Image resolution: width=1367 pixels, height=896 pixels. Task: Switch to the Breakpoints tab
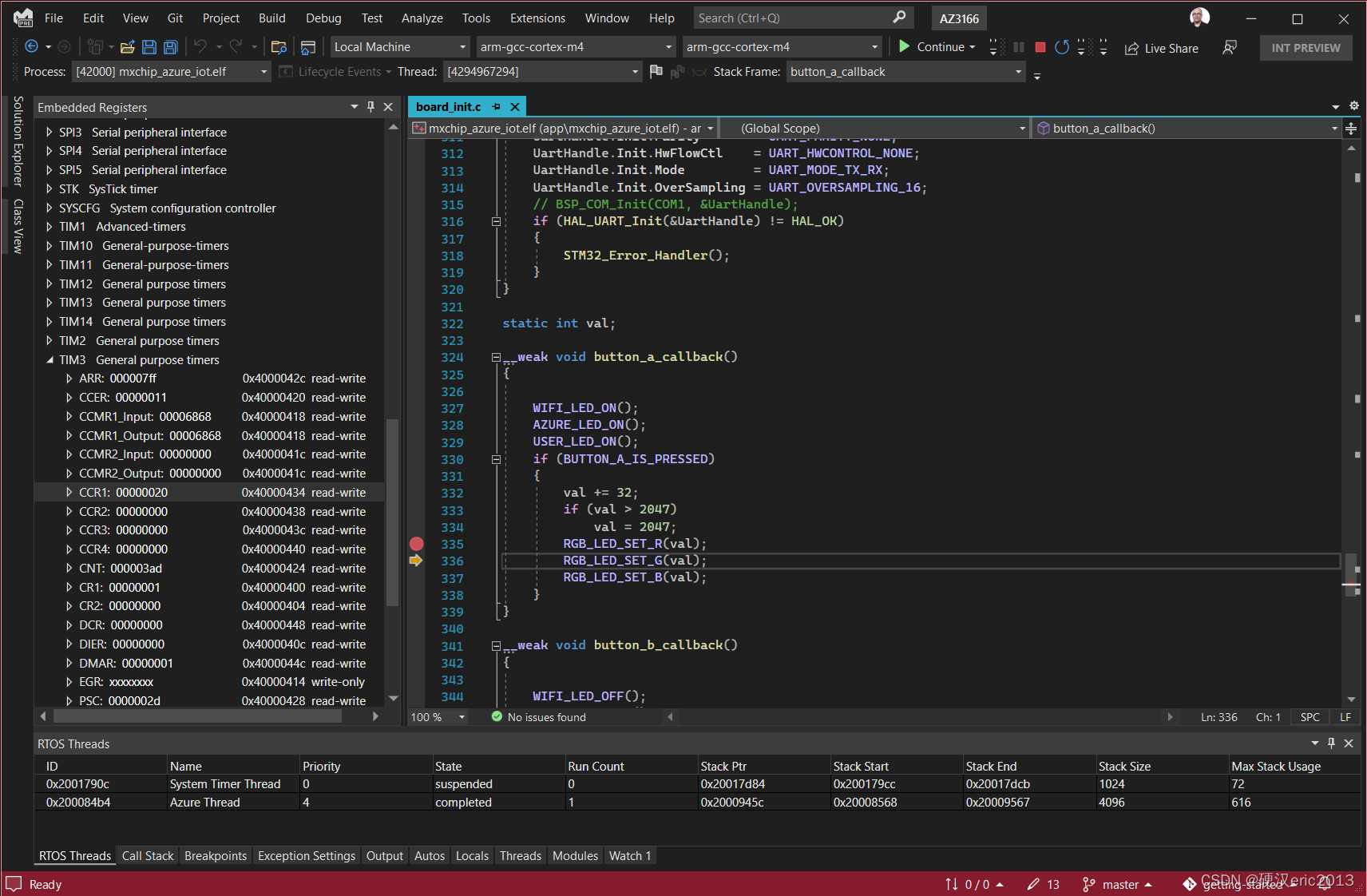[216, 855]
